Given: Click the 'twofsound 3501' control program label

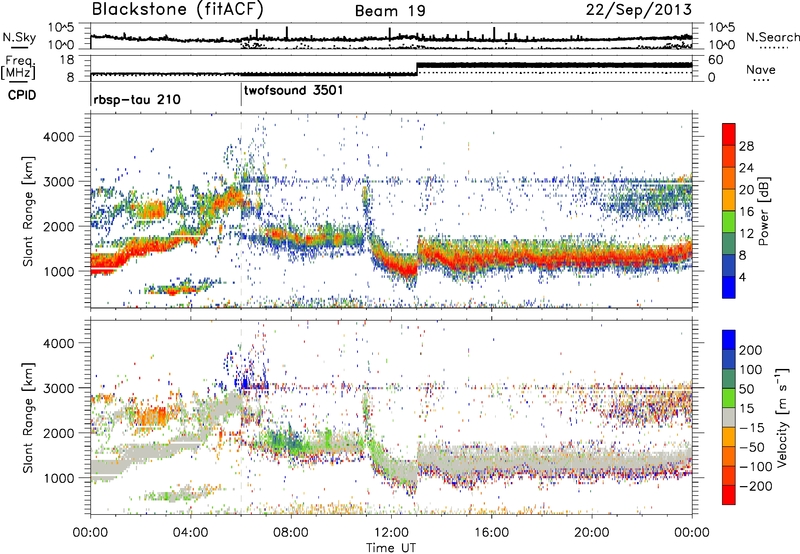Looking at the screenshot, I should point(293,90).
